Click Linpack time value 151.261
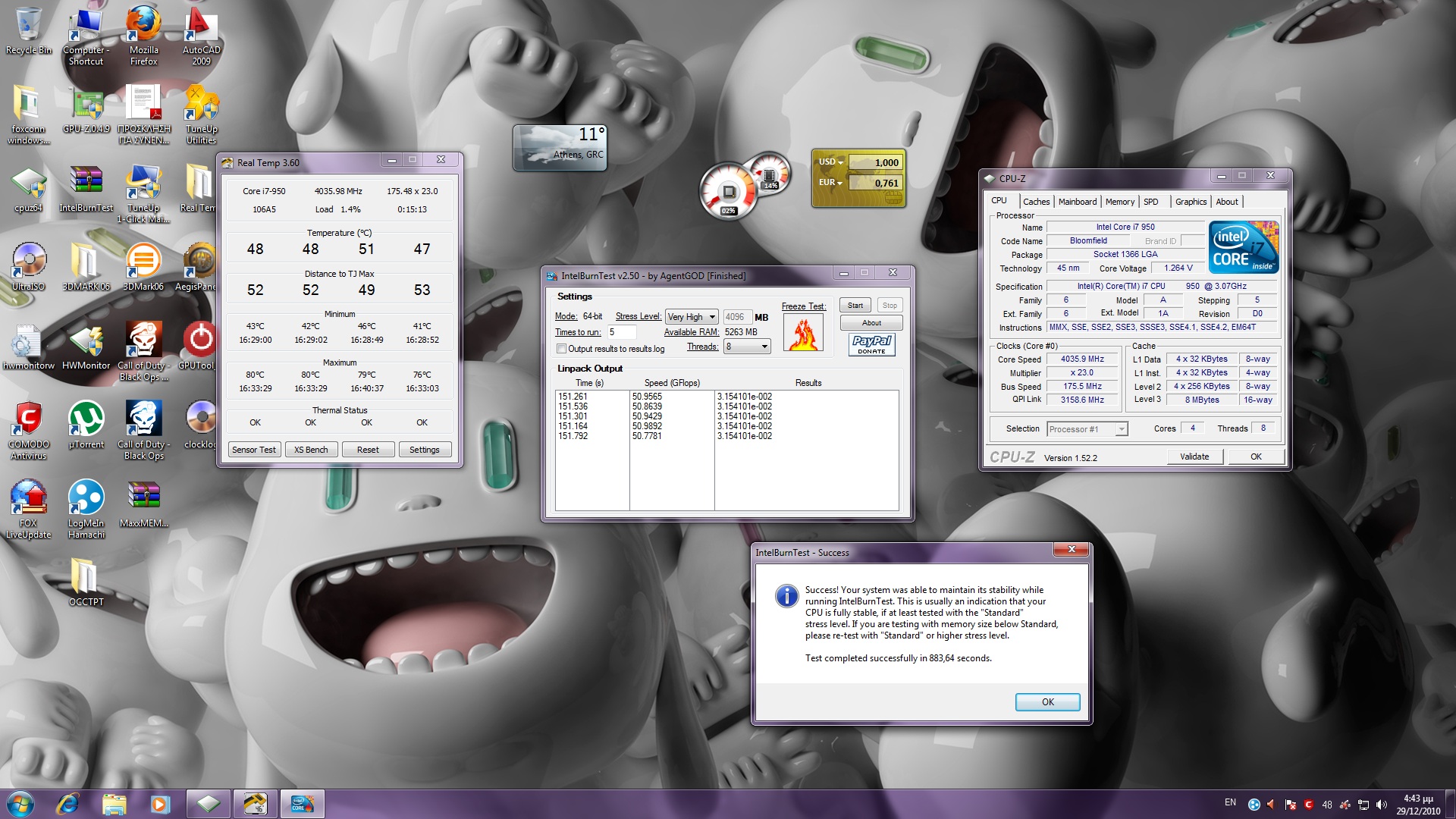Viewport: 1456px width, 819px height. 573,397
